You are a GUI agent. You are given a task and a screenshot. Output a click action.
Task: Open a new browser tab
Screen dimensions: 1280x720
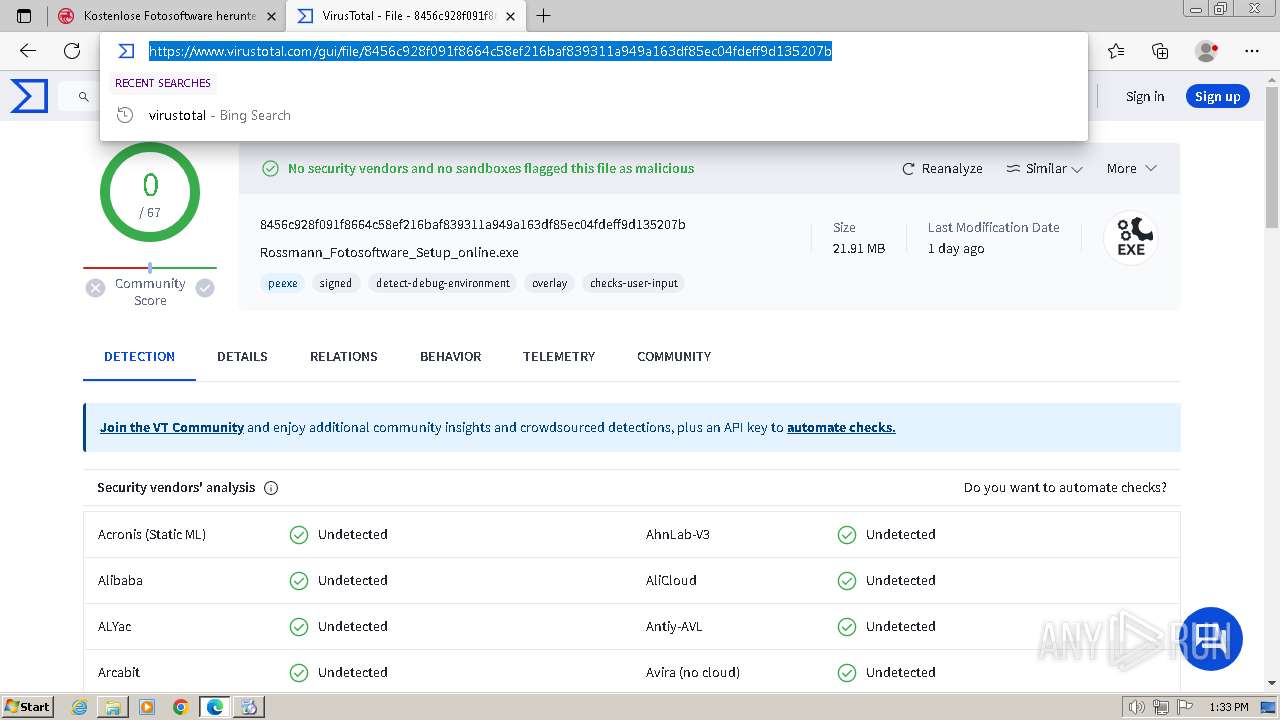[544, 16]
